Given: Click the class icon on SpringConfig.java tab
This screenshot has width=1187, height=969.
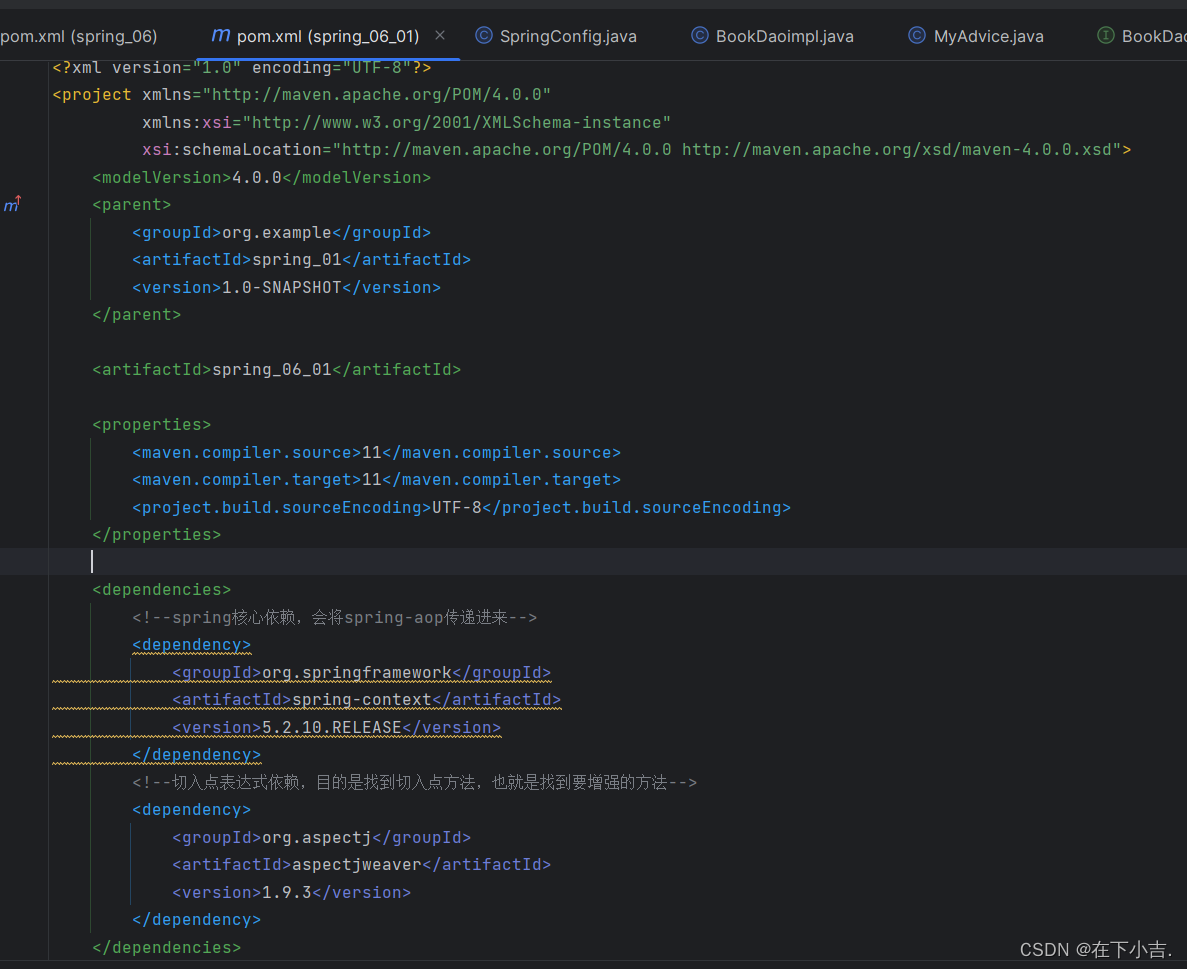Looking at the screenshot, I should coord(484,36).
